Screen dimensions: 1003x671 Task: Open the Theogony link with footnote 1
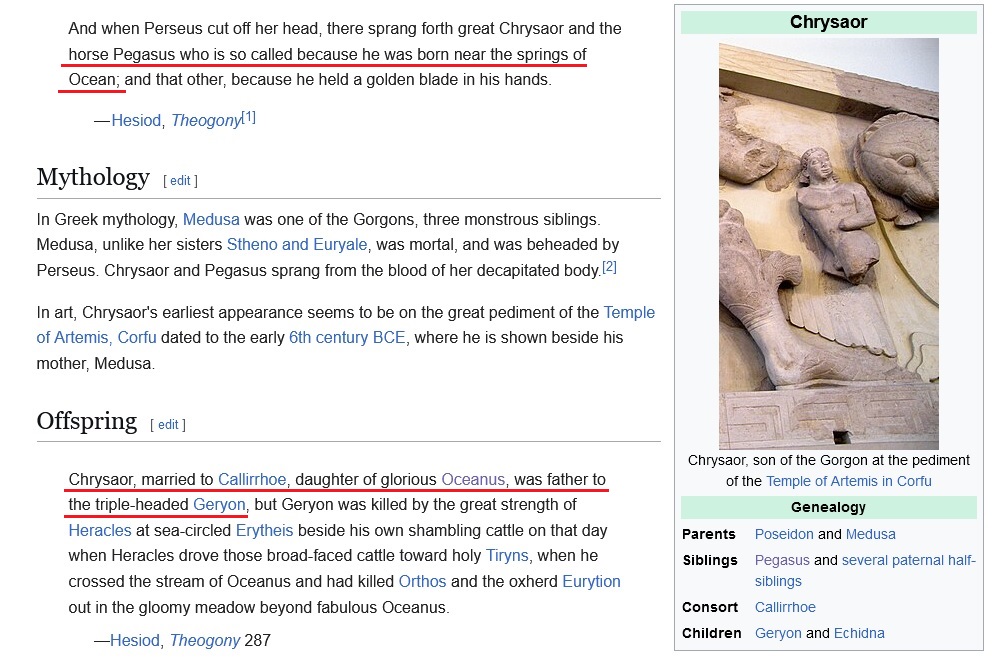tap(206, 120)
